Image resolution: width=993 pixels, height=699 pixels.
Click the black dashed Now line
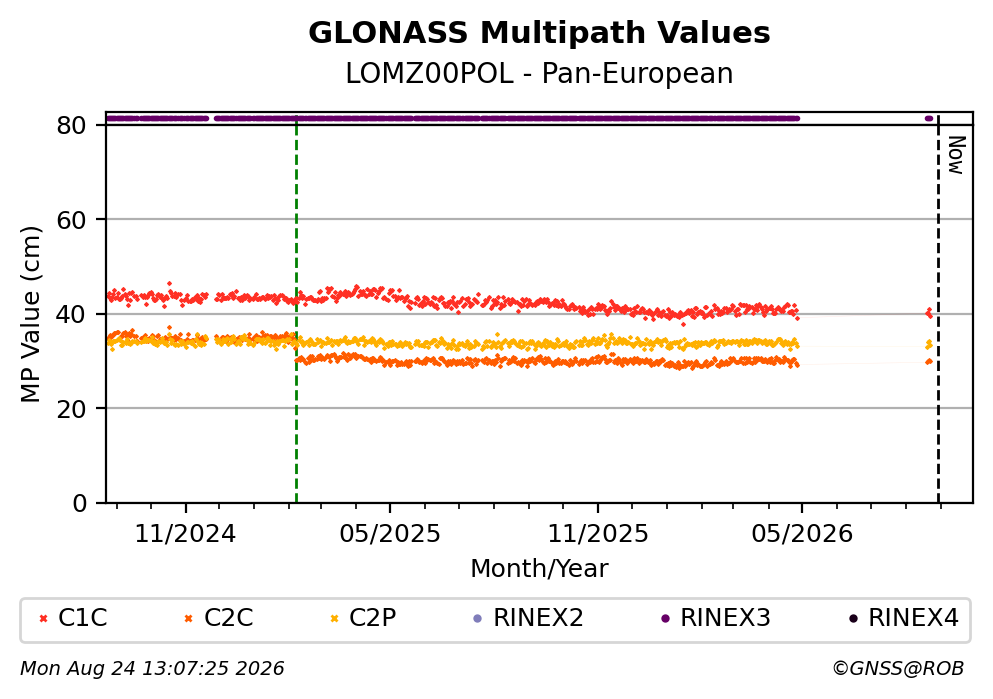[938, 310]
